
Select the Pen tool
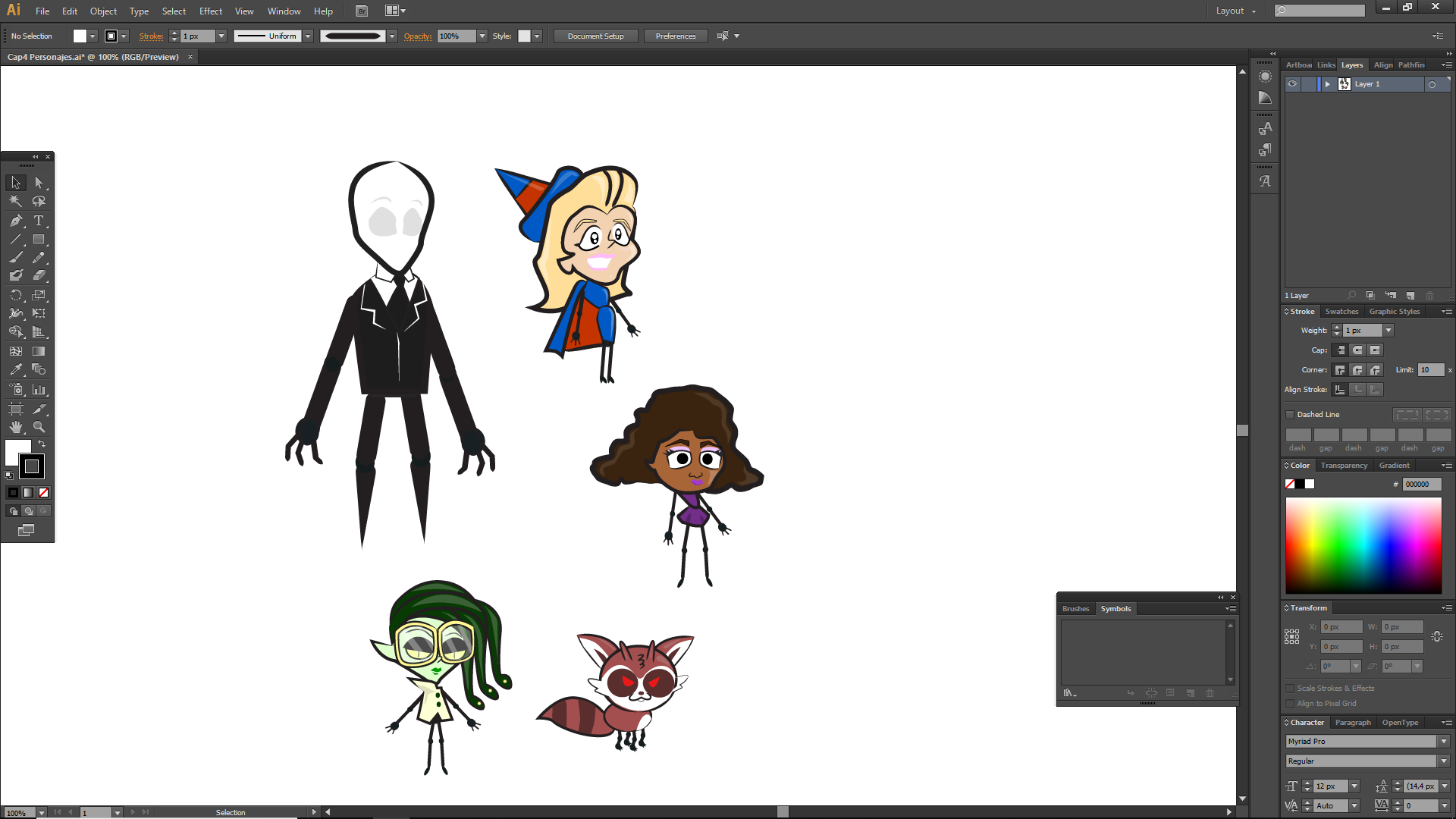pos(16,221)
